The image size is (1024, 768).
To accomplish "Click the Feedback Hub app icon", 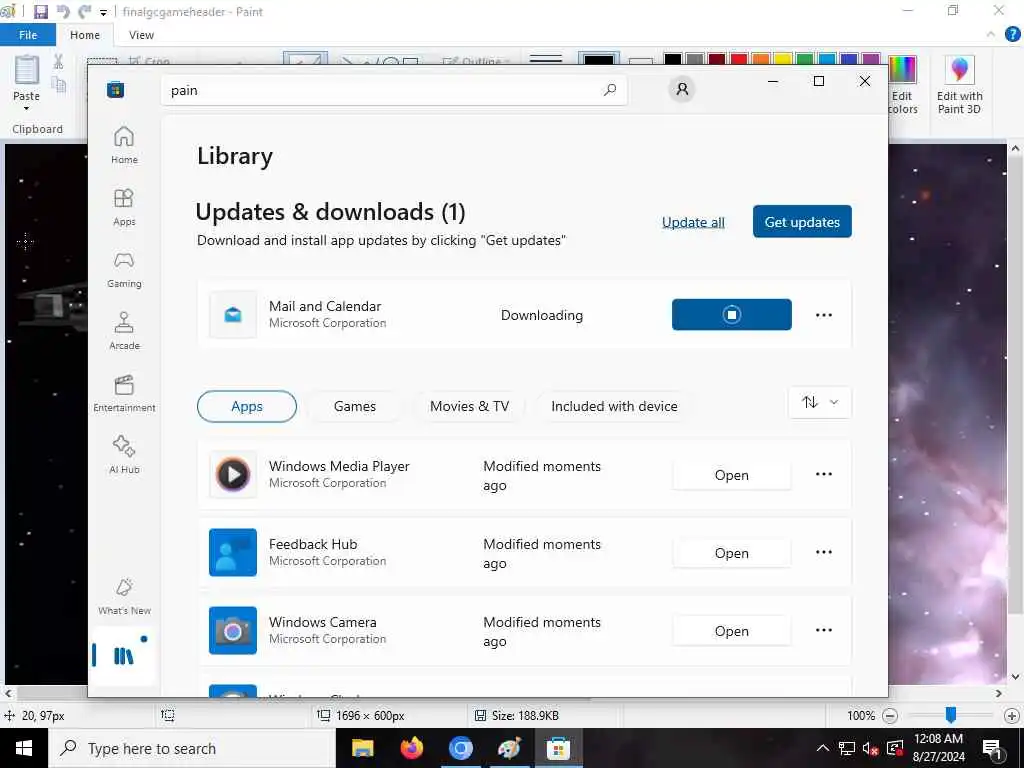I will [x=233, y=552].
